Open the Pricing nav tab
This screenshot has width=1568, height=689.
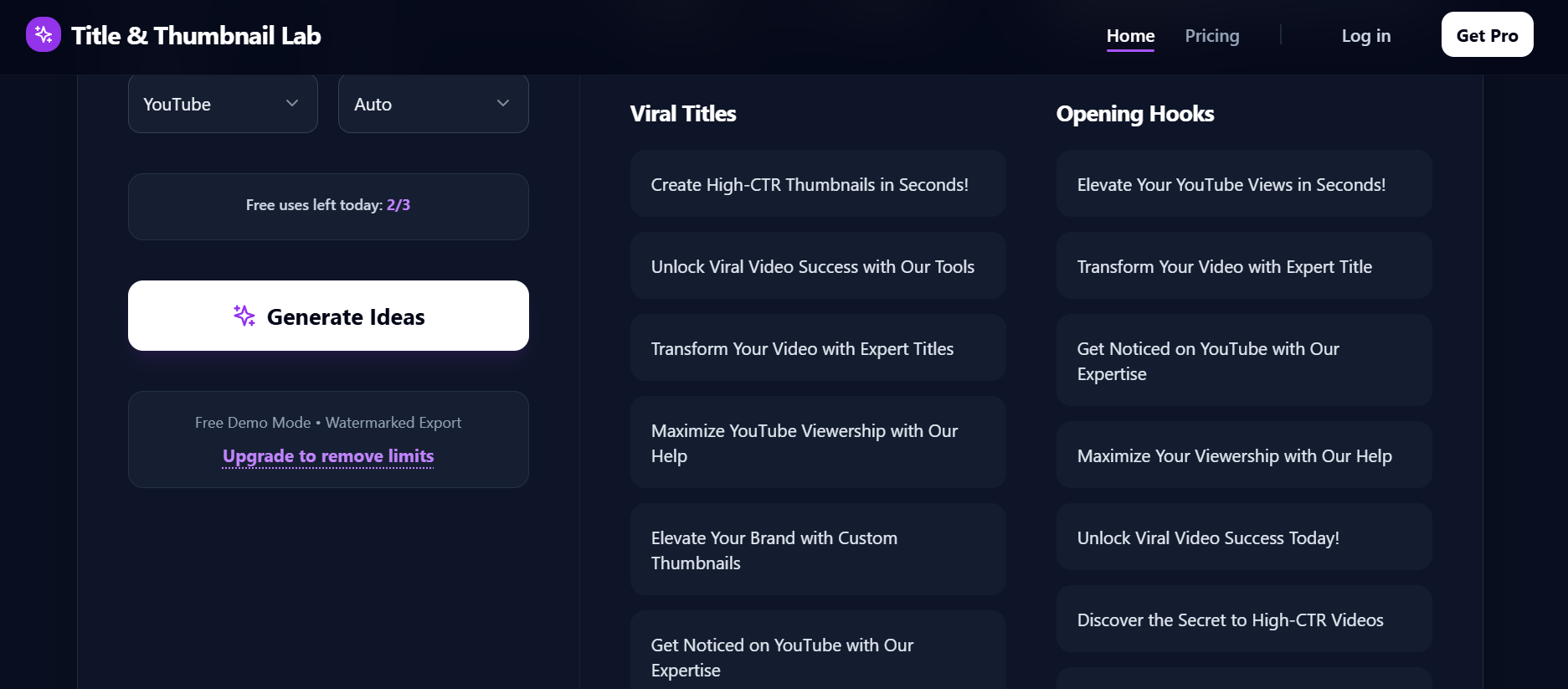[x=1212, y=36]
